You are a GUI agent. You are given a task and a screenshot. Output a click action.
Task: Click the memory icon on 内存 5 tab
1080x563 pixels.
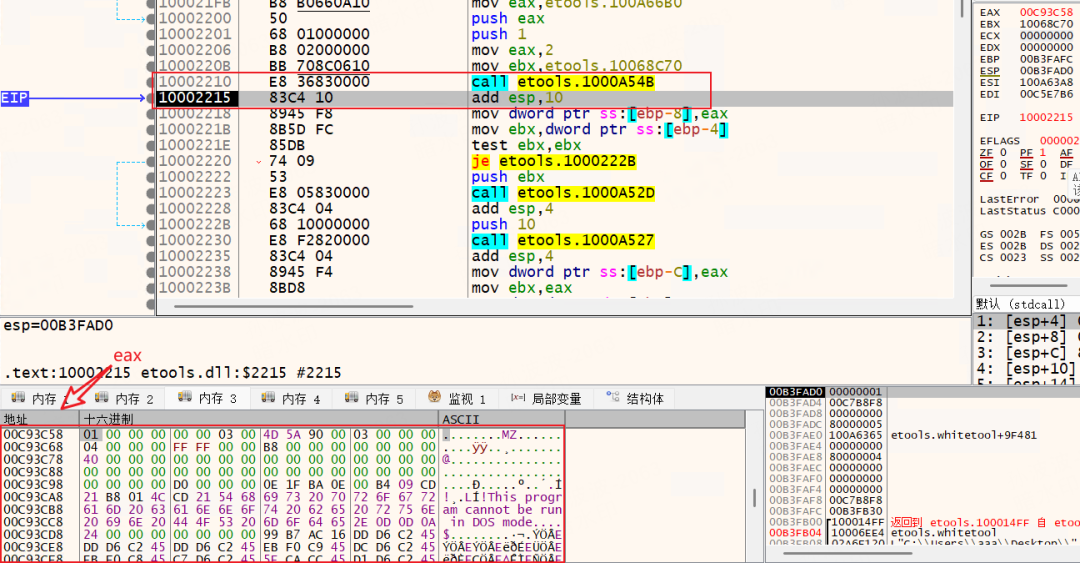click(351, 398)
